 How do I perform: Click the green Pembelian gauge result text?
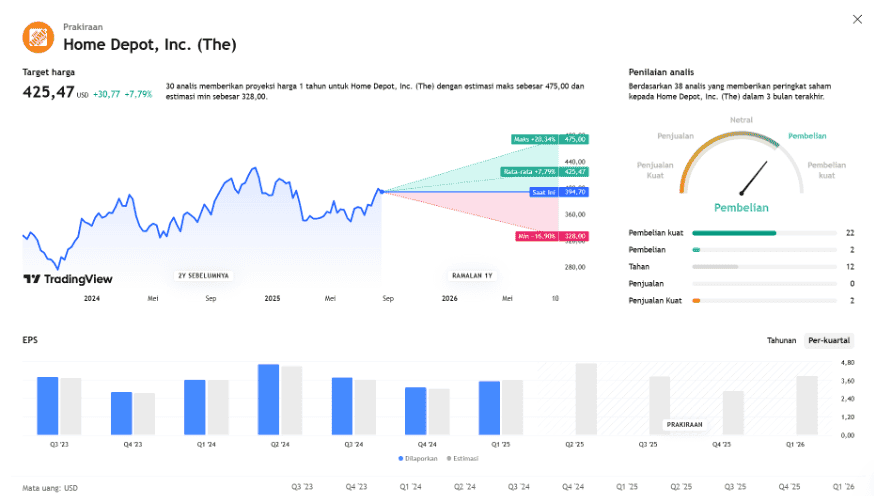741,208
